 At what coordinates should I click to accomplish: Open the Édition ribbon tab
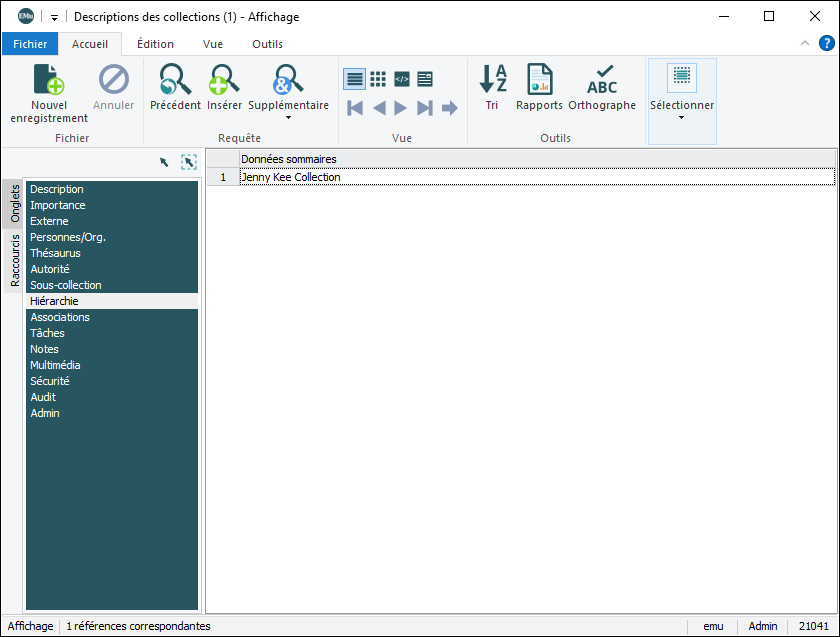click(155, 44)
